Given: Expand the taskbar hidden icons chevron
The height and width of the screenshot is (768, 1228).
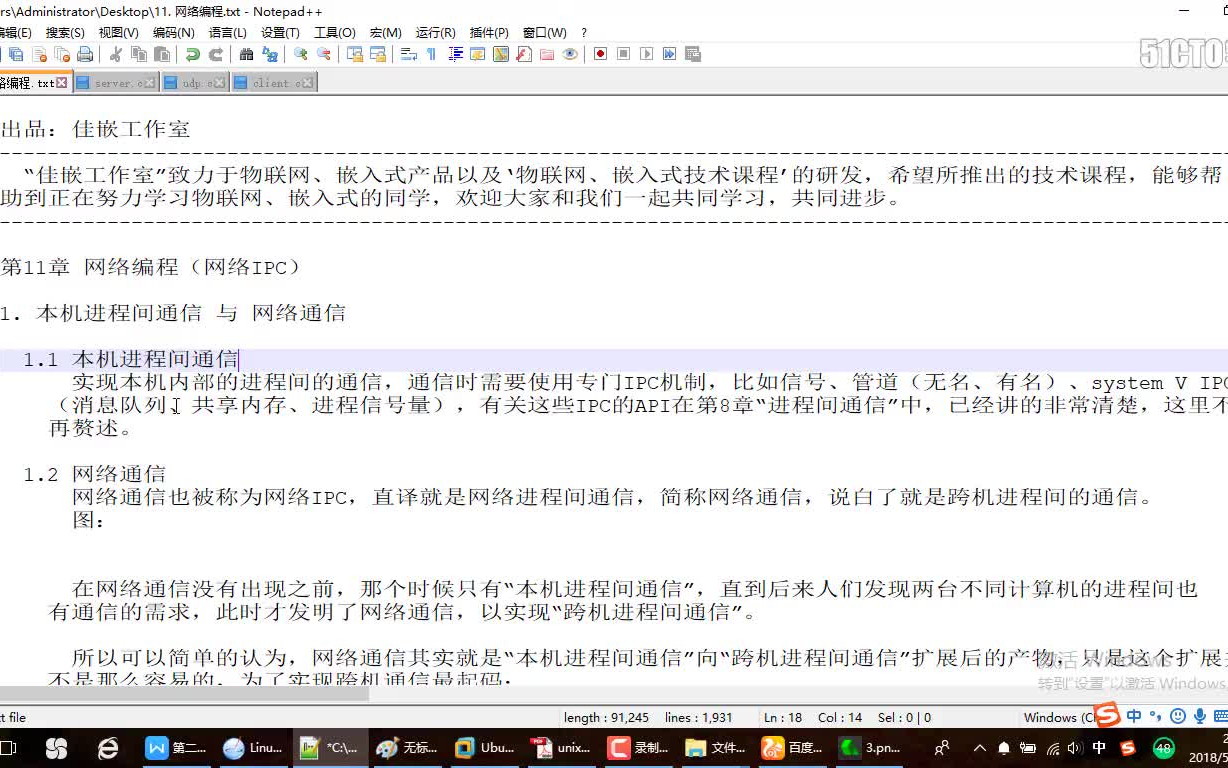Looking at the screenshot, I should tap(978, 748).
